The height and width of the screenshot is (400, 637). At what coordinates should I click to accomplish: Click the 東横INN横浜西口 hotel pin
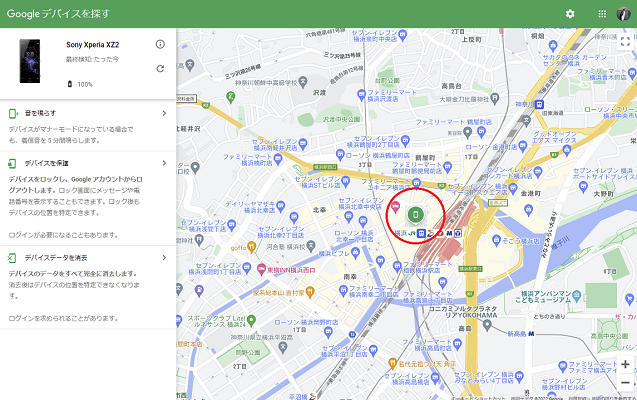pyautogui.click(x=261, y=269)
